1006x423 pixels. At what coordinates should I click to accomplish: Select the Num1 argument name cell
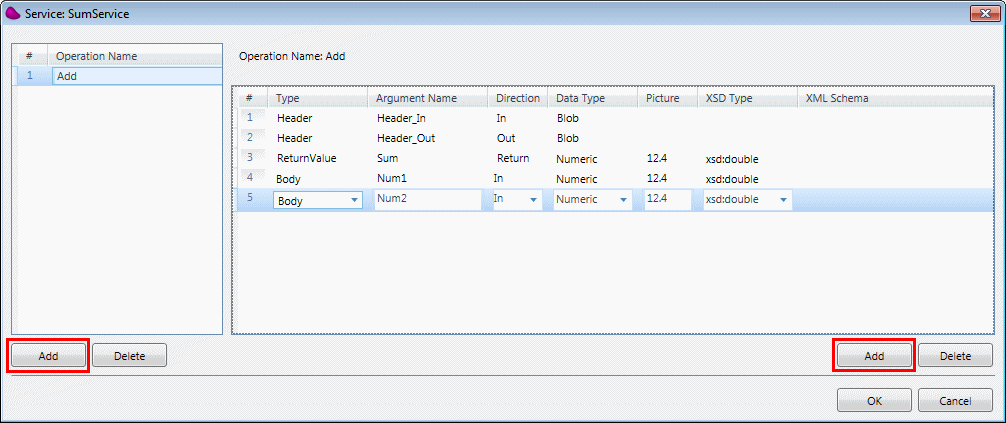point(392,179)
